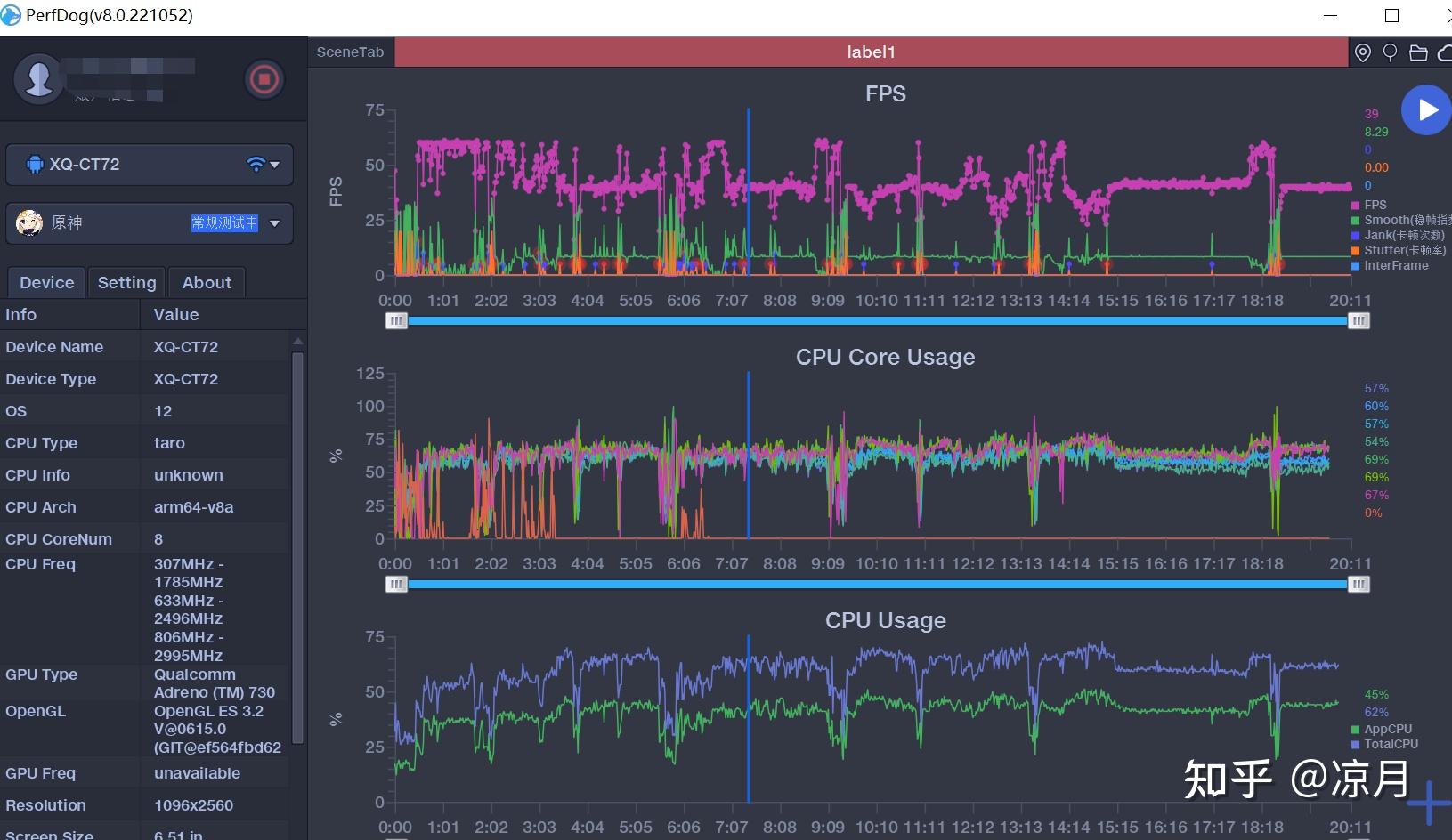The image size is (1452, 840).
Task: Minimize the PerfDog window
Action: point(1331,15)
